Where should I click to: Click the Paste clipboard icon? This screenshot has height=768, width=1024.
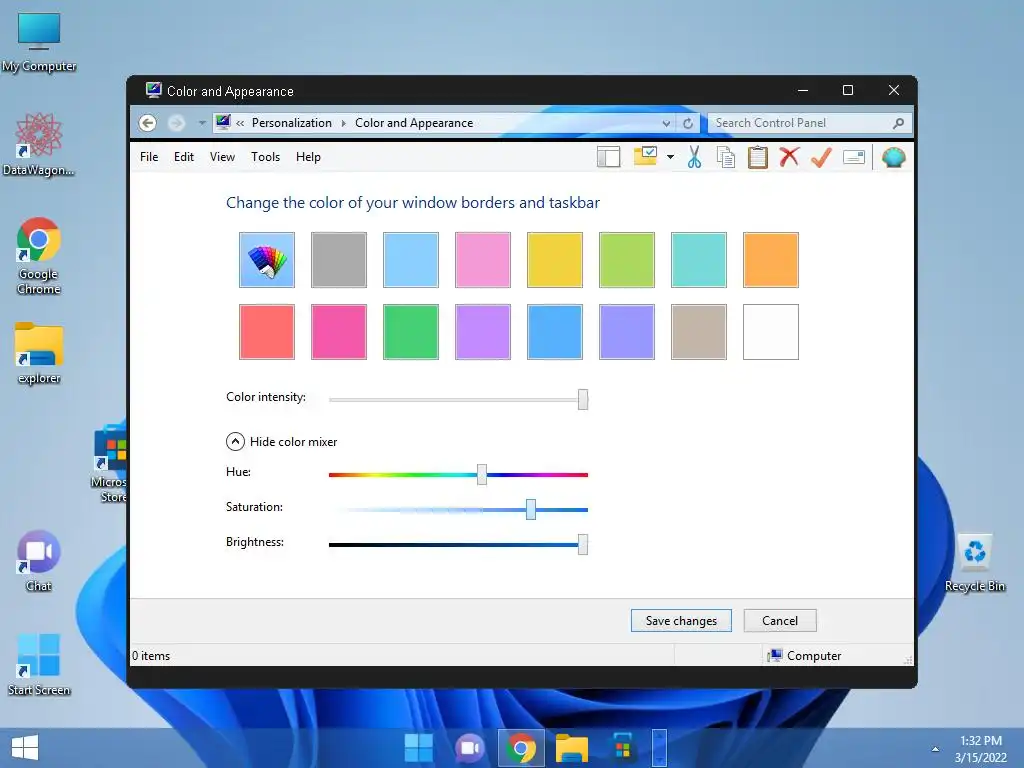click(x=758, y=157)
